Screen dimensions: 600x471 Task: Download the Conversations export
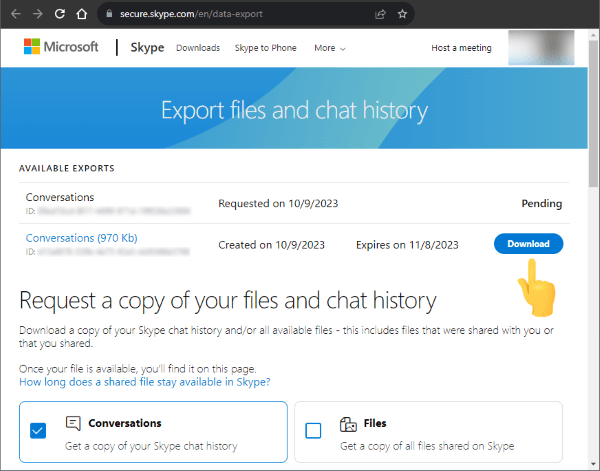point(528,244)
